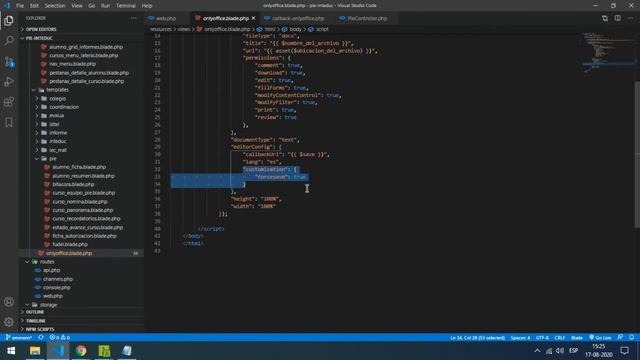Screen dimensions: 640x360
Task: Expand the Timeline section
Action: point(36,321)
